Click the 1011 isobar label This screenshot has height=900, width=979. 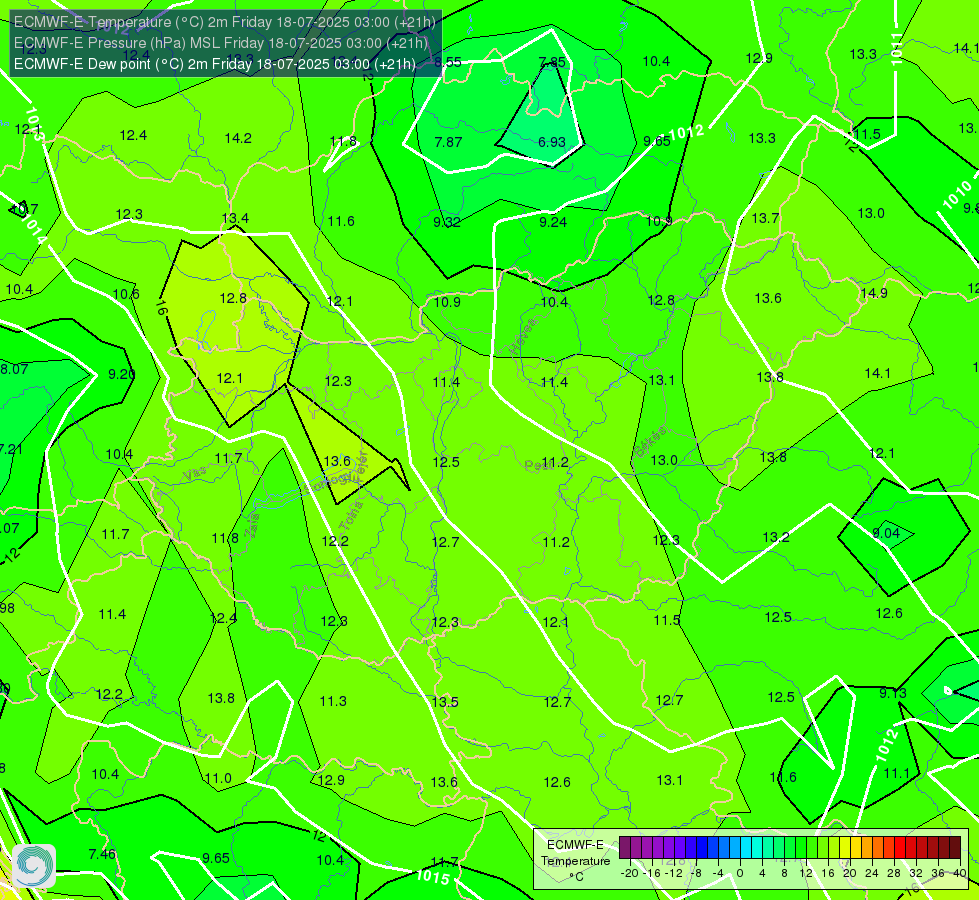897,49
